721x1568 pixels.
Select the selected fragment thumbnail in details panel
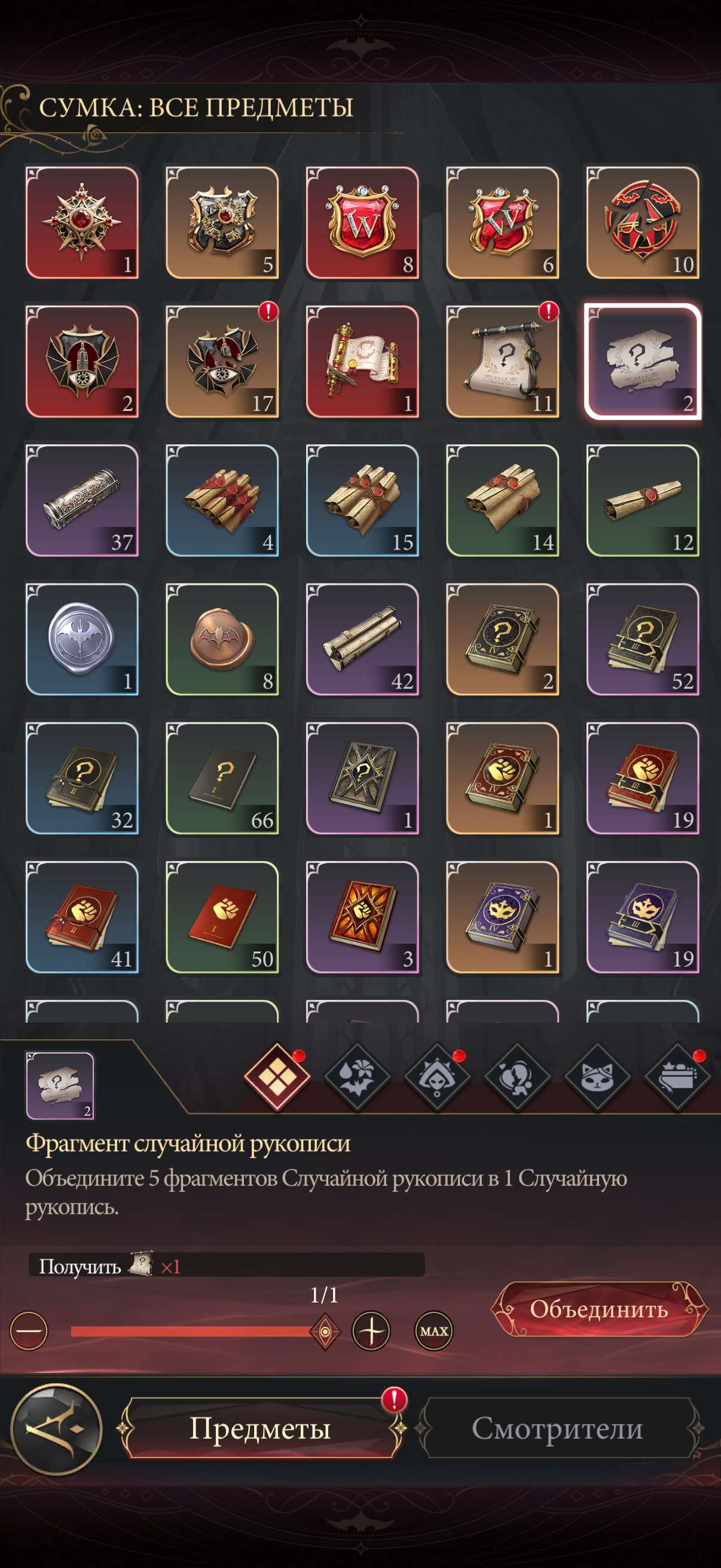60,1085
